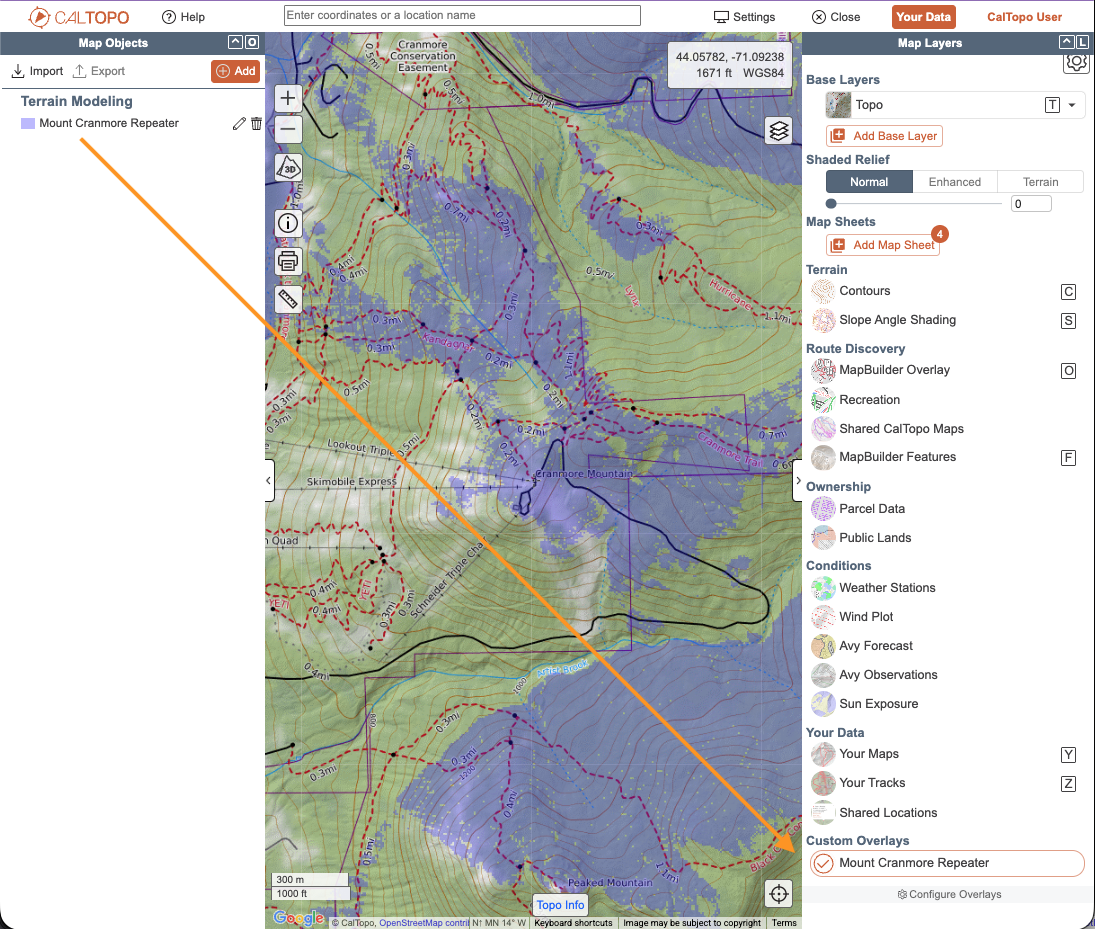Open the print map tool
This screenshot has height=929, width=1095.
pos(288,261)
